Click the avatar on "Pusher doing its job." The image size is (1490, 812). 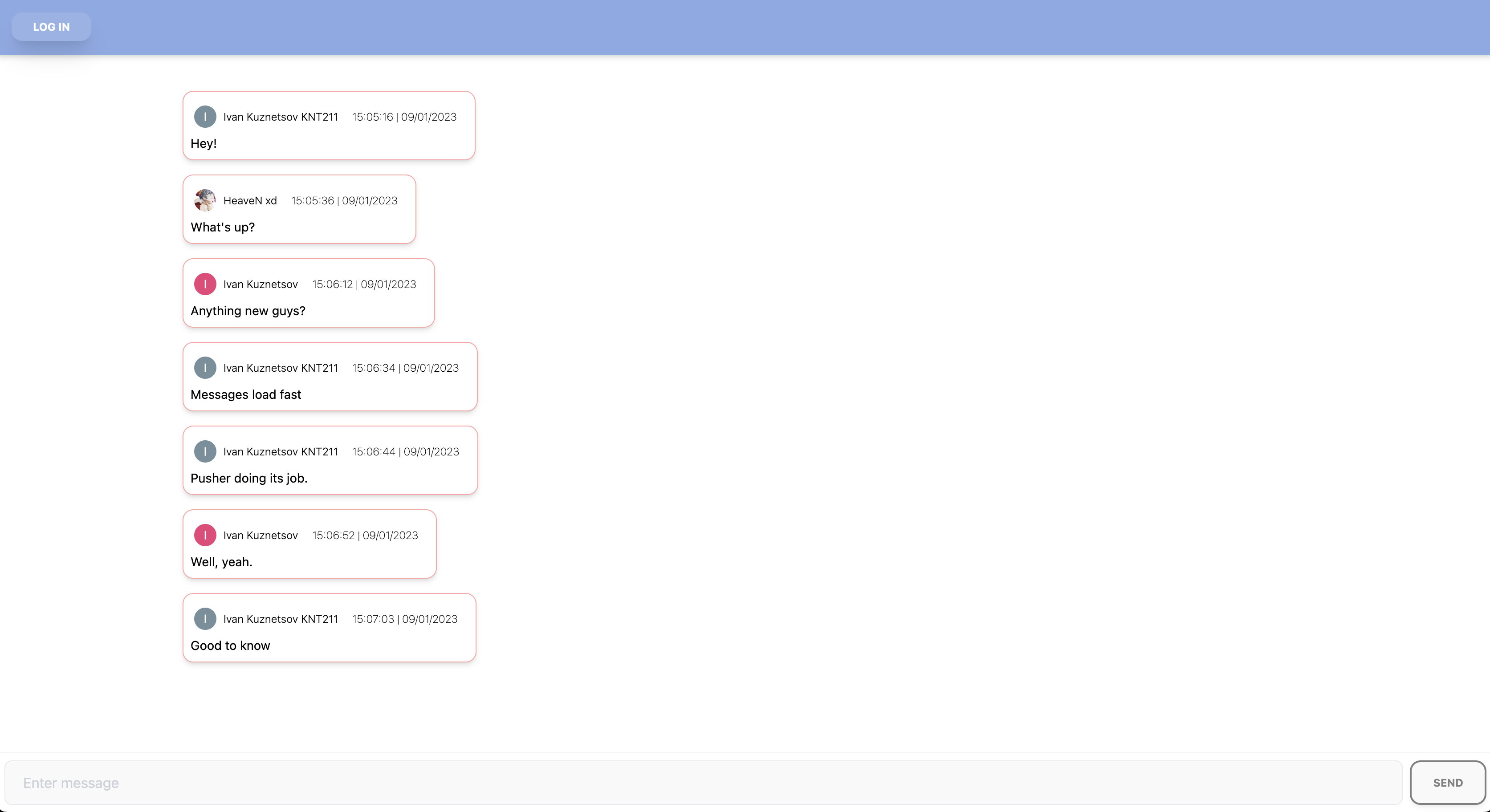pyautogui.click(x=205, y=452)
